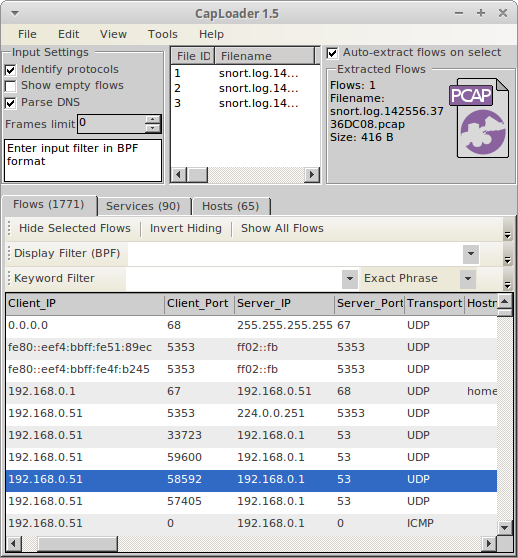Viewport: 518px width, 558px height.
Task: Open the View menu
Action: tap(113, 34)
